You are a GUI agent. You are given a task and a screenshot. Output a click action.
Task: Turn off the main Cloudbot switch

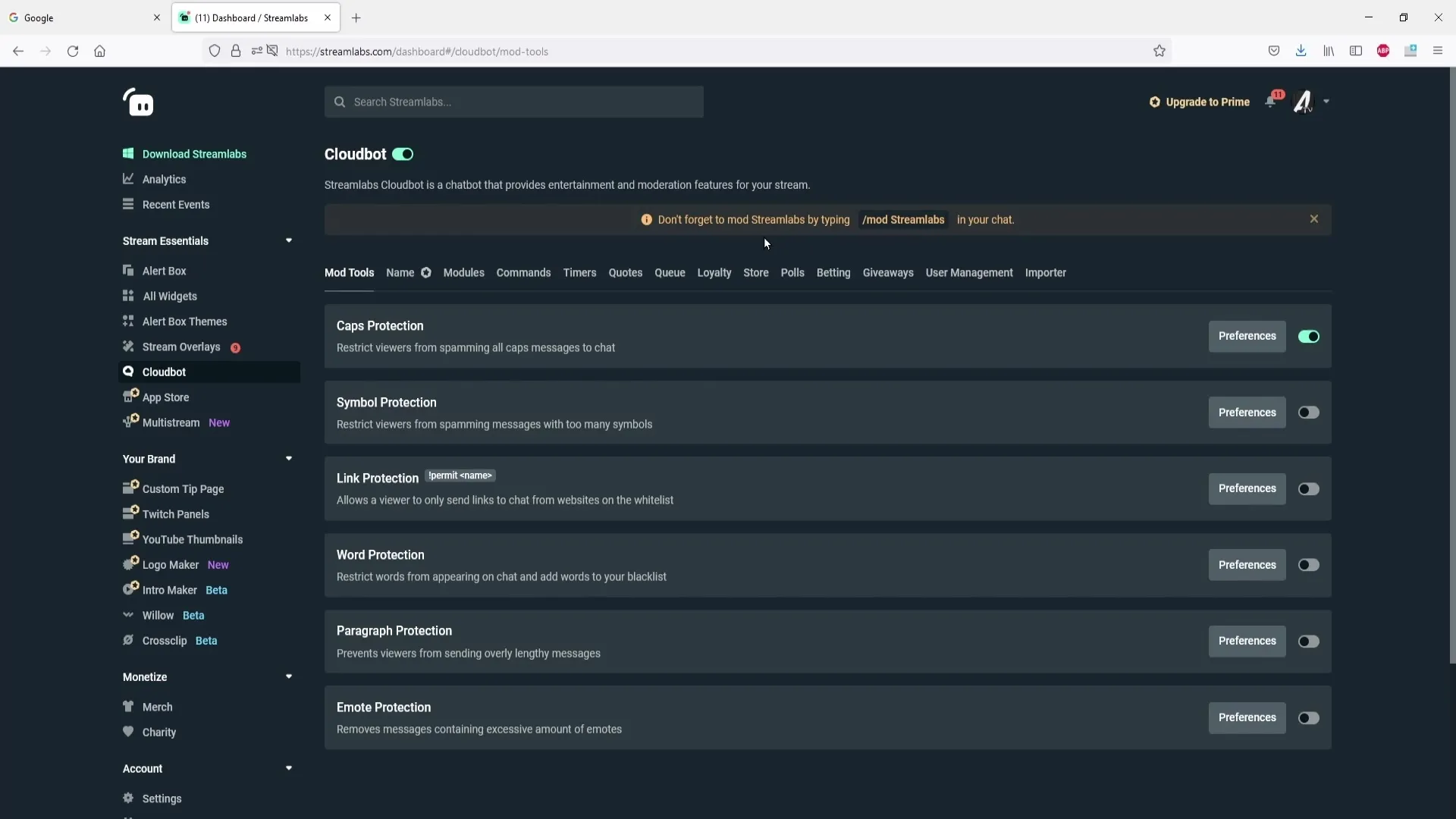pos(403,155)
